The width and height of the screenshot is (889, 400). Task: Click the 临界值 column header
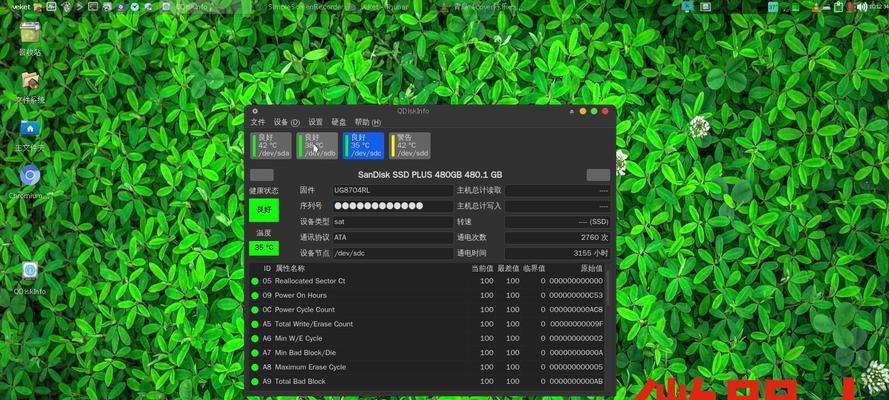pyautogui.click(x=534, y=269)
